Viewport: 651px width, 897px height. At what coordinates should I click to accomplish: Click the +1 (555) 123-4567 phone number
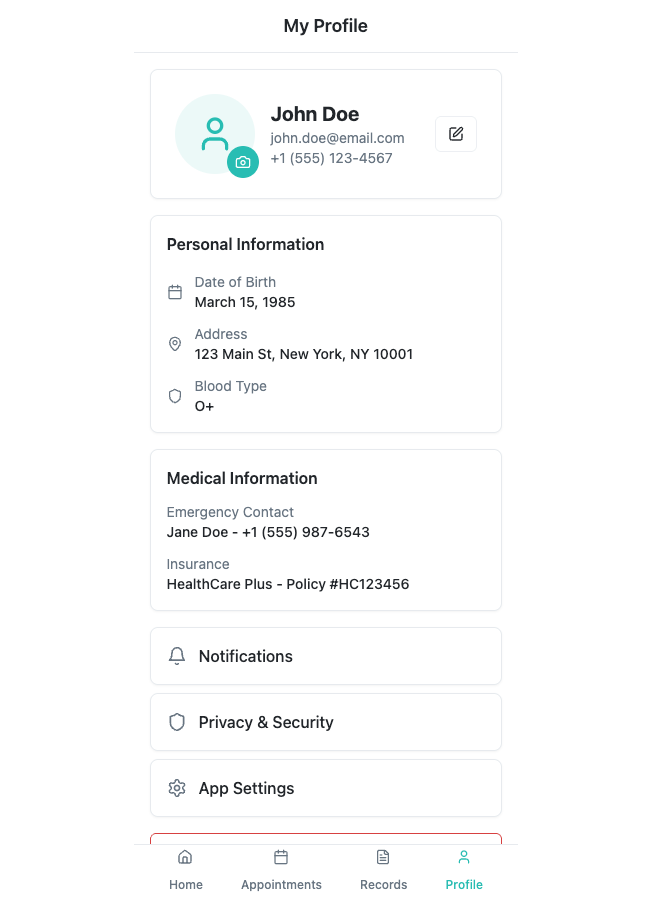331,158
